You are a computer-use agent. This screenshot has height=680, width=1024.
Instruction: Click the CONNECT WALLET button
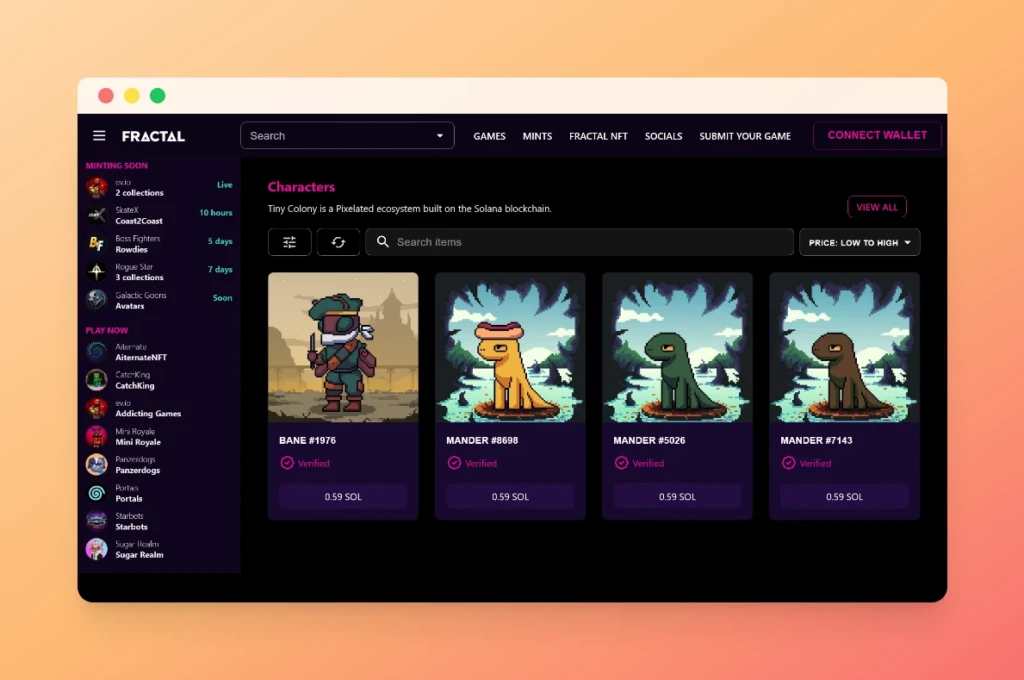877,135
